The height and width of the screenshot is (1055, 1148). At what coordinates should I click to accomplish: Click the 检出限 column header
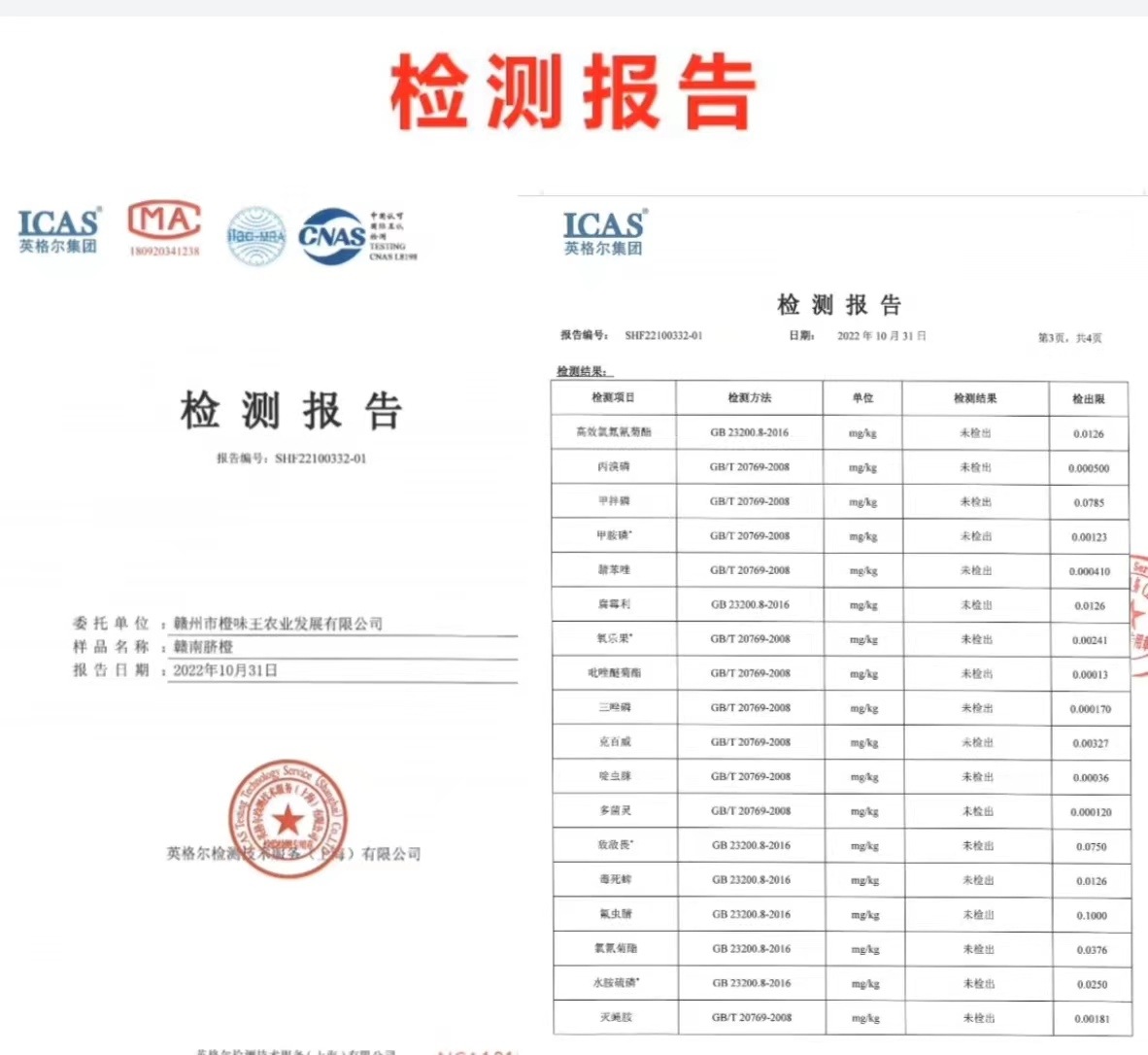click(x=1088, y=399)
